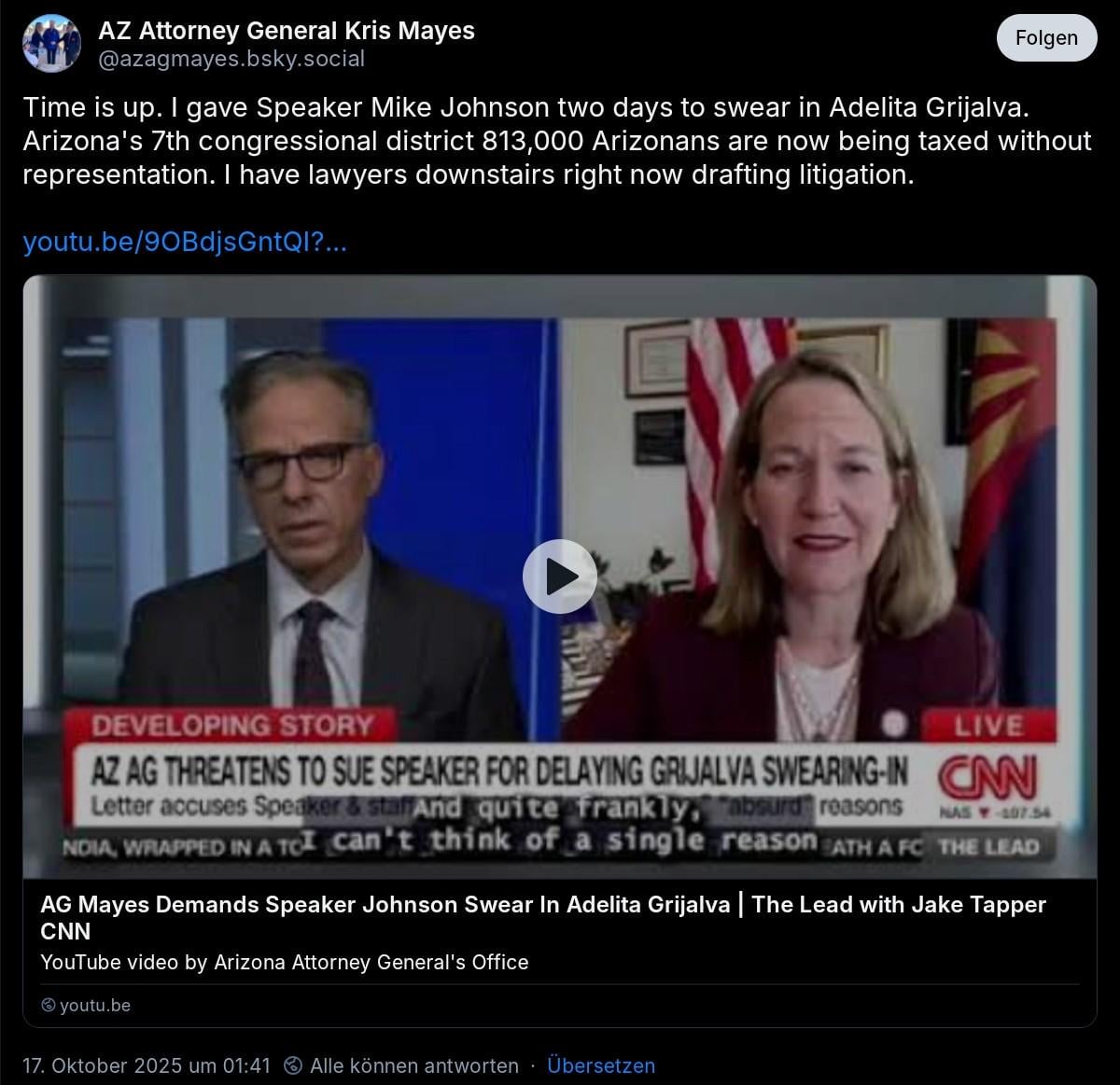Open the youtu.be/9OBdjsGntQI link
Image resolution: width=1120 pixels, height=1085 pixels.
tap(185, 243)
